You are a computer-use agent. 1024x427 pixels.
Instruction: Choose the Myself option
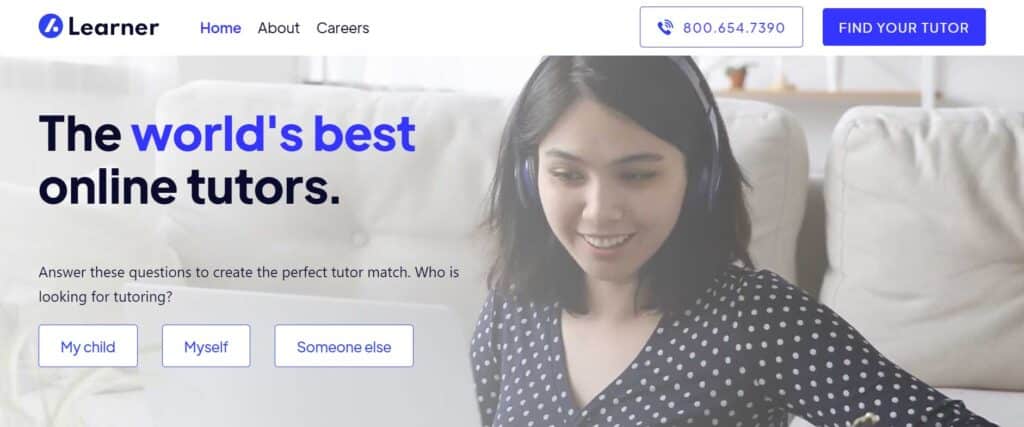pyautogui.click(x=206, y=346)
